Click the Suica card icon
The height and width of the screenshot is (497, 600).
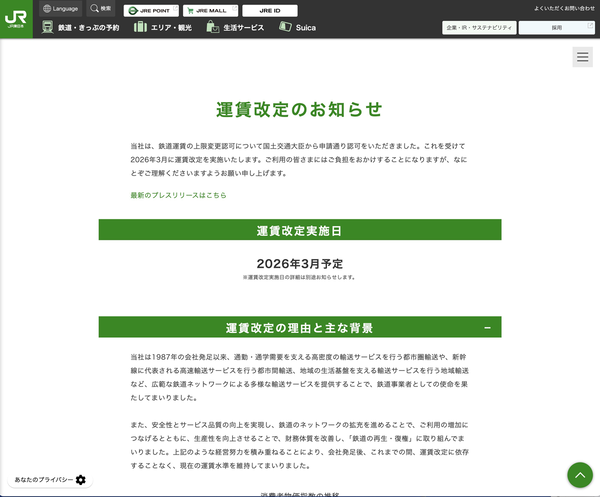285,26
